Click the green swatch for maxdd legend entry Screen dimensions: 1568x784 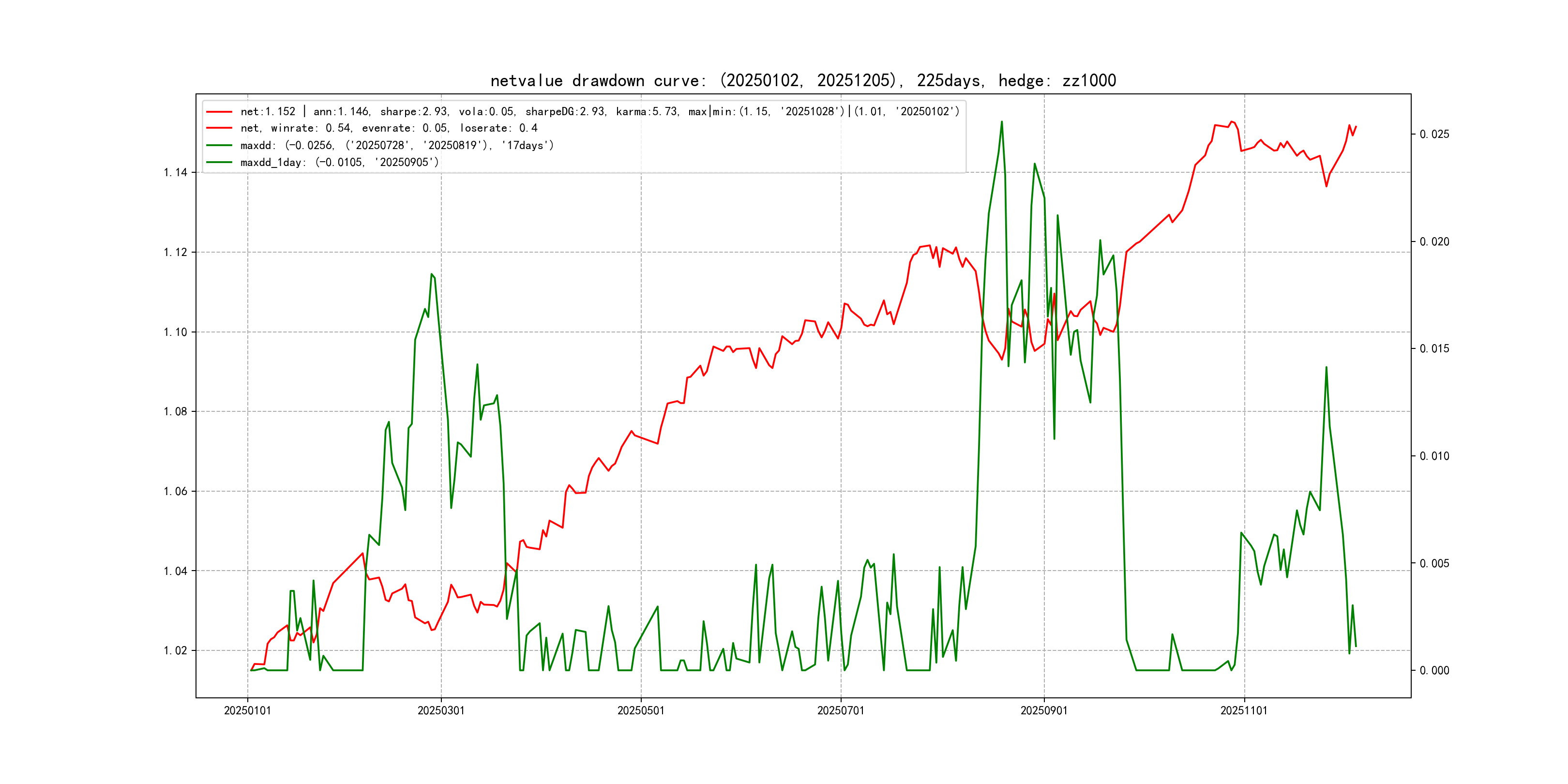point(219,146)
